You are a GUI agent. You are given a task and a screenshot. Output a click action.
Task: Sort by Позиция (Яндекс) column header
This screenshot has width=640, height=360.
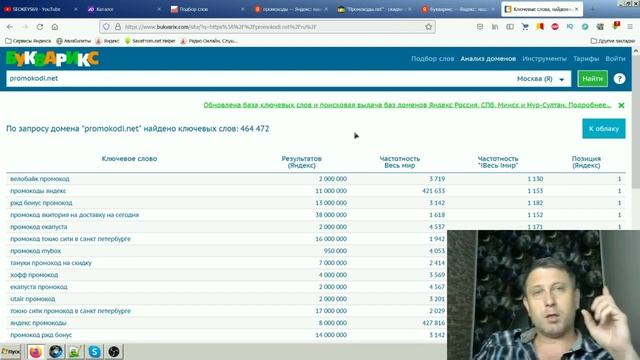[586, 162]
